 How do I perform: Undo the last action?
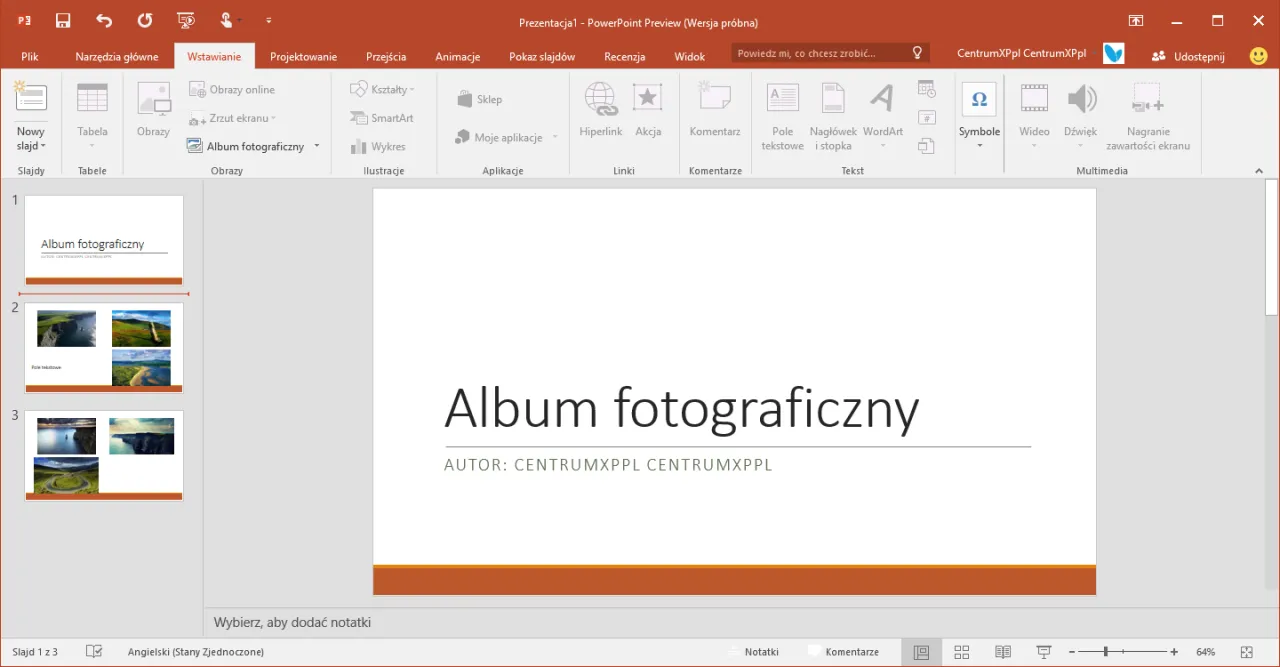[104, 20]
